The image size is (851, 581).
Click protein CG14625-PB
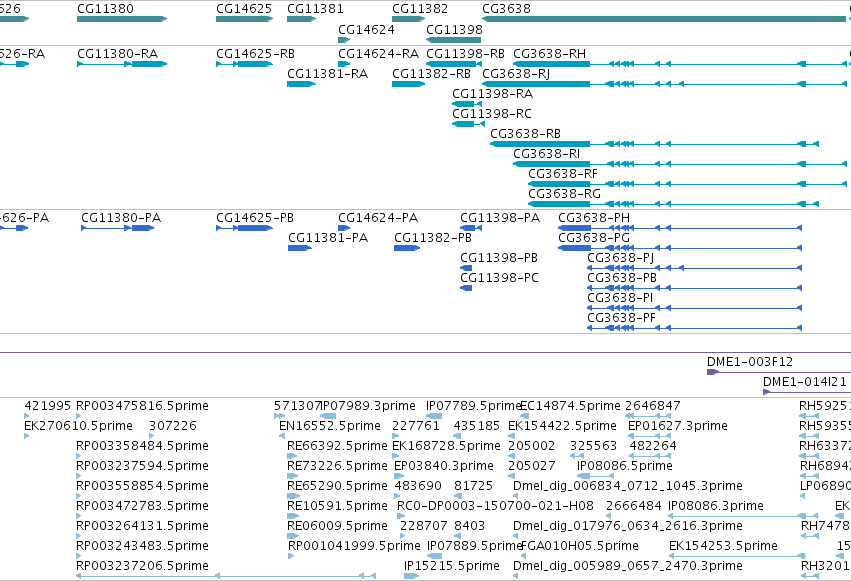click(x=244, y=228)
